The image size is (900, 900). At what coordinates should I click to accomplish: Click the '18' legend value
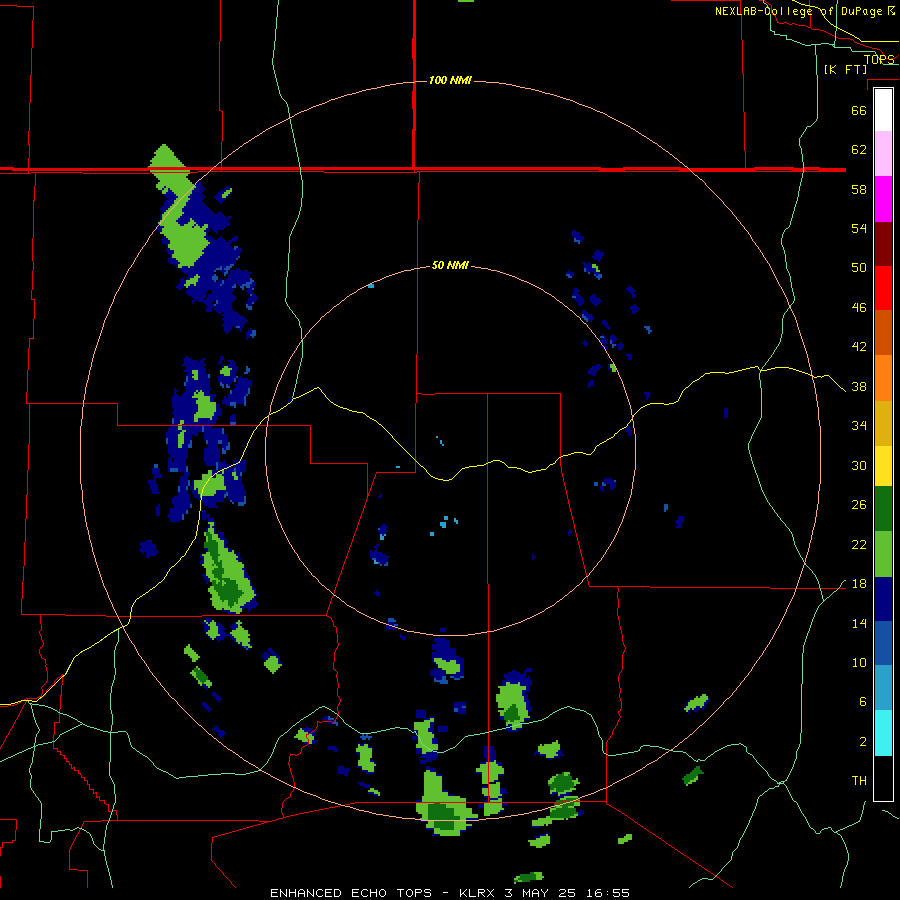(859, 584)
